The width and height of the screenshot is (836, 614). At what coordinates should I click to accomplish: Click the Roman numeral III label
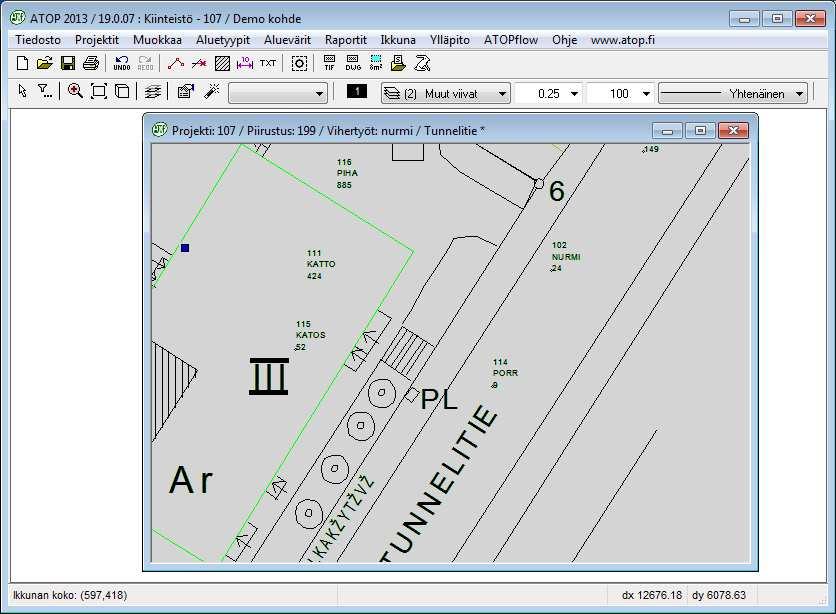[269, 376]
